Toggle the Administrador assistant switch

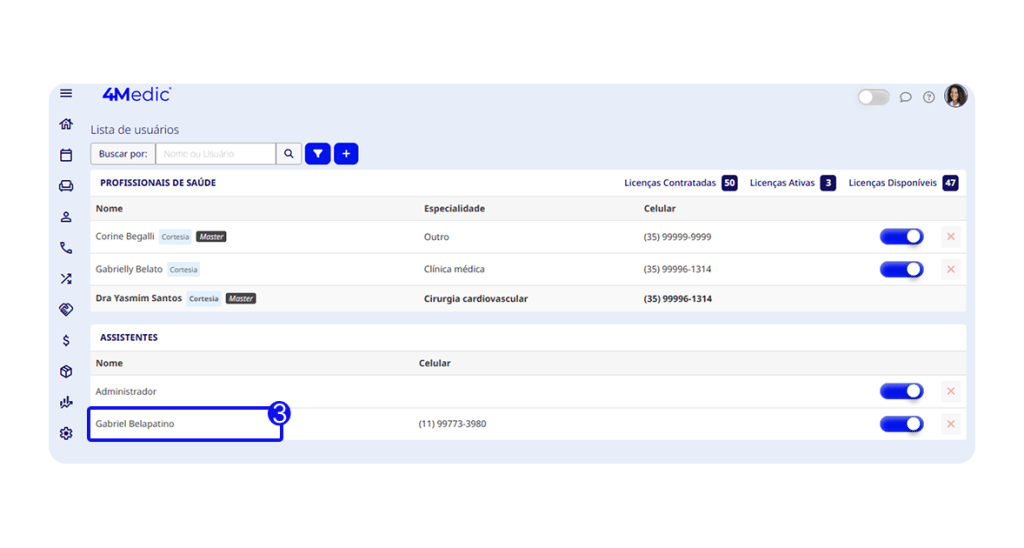pyautogui.click(x=901, y=391)
